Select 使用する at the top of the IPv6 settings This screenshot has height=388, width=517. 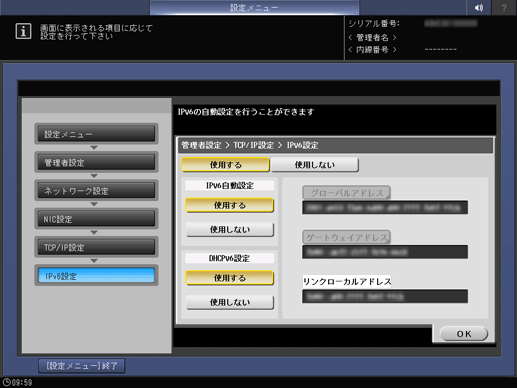[225, 165]
